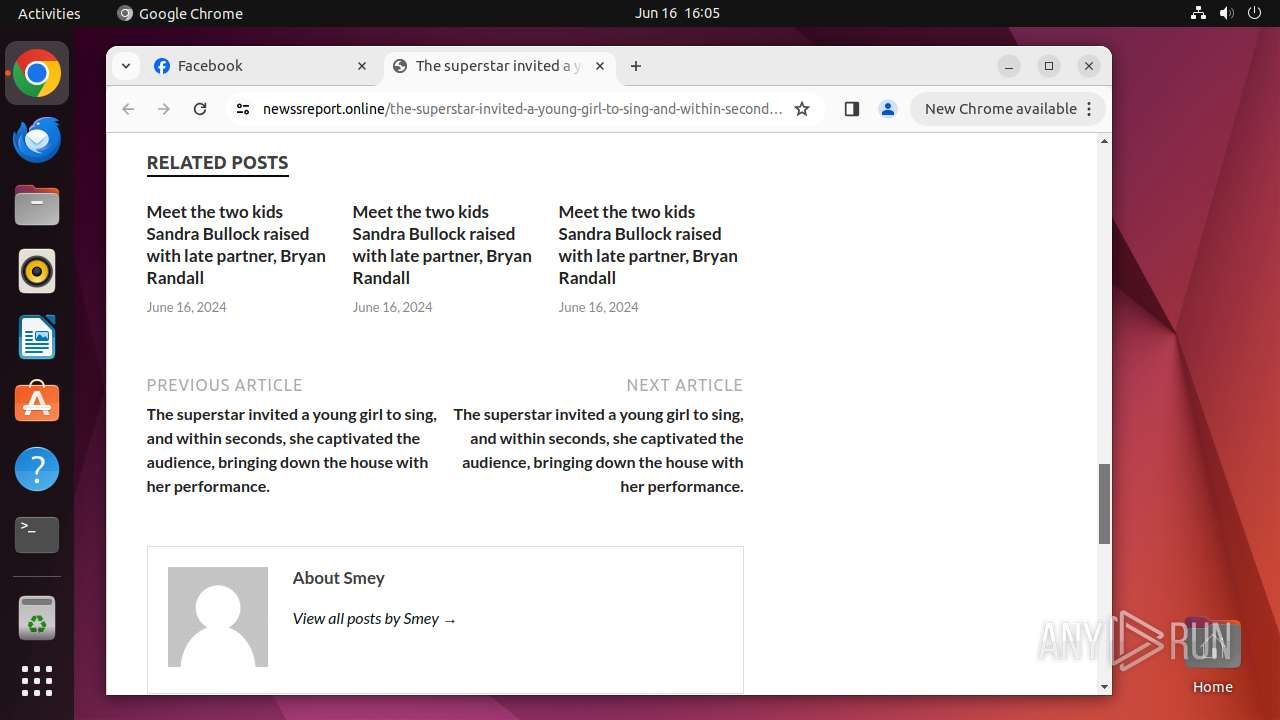Screen dimensions: 1280x720
Task: Open the Trash in dock
Action: tap(37, 618)
